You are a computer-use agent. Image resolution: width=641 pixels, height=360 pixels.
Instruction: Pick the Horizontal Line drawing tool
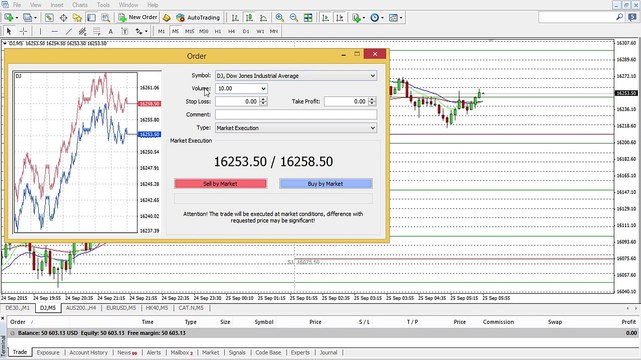click(x=54, y=31)
